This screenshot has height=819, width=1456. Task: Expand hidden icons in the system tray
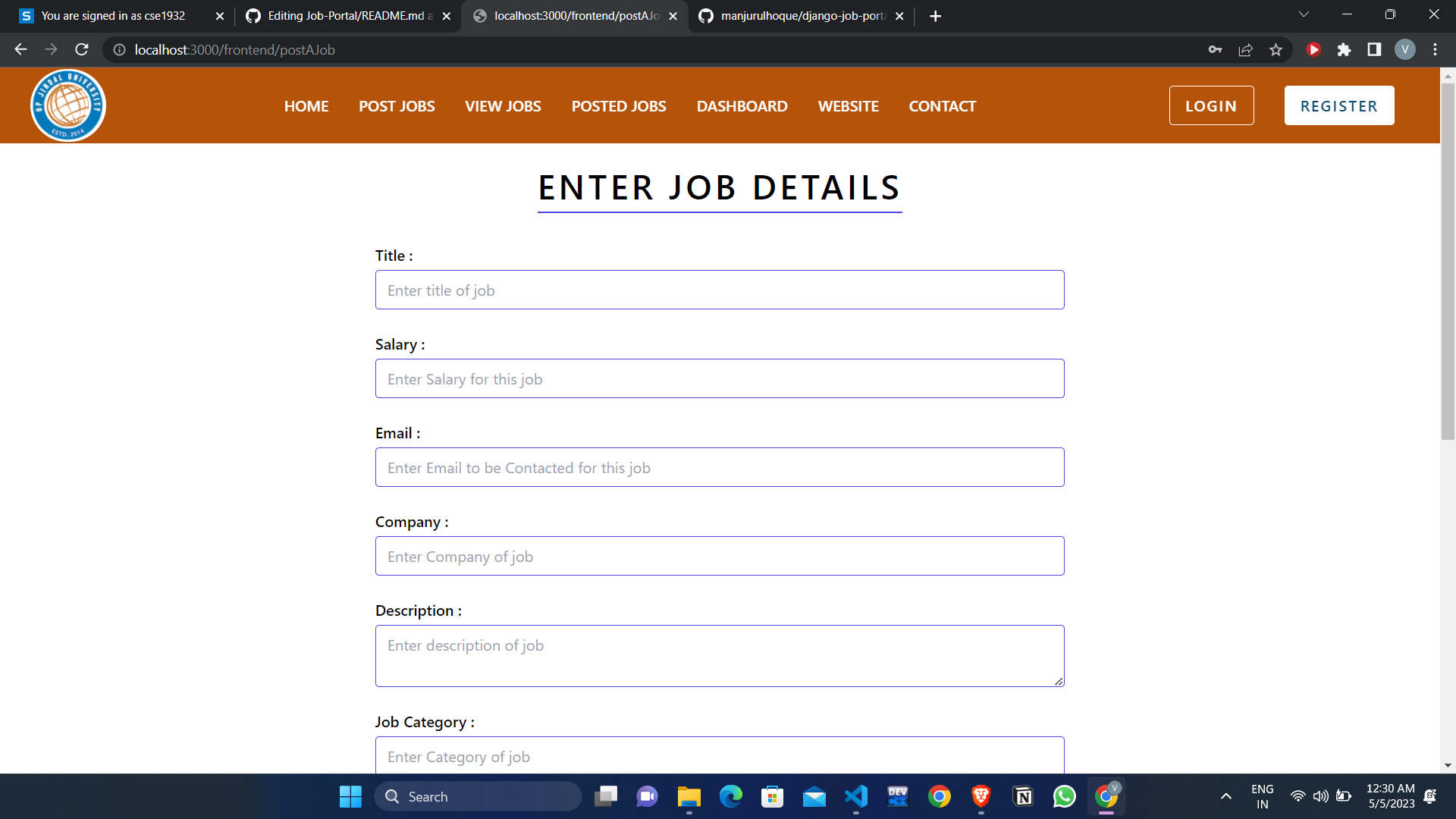click(x=1225, y=796)
